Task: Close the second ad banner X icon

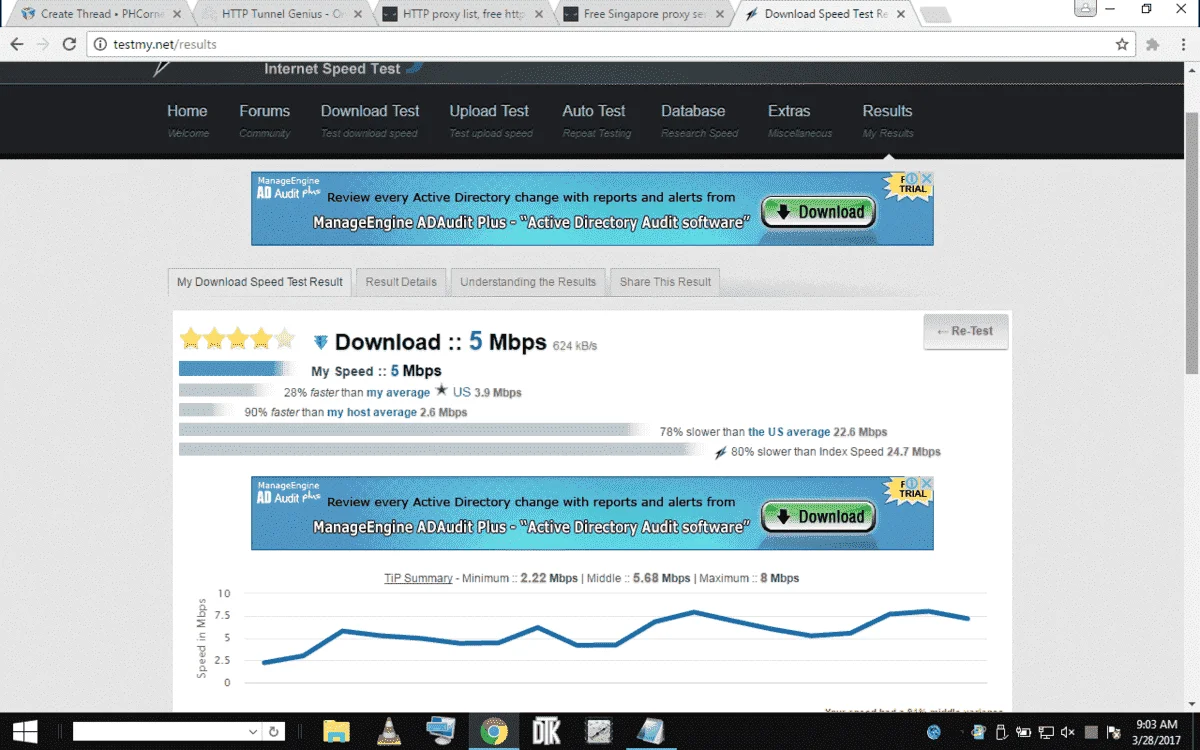Action: tap(927, 483)
